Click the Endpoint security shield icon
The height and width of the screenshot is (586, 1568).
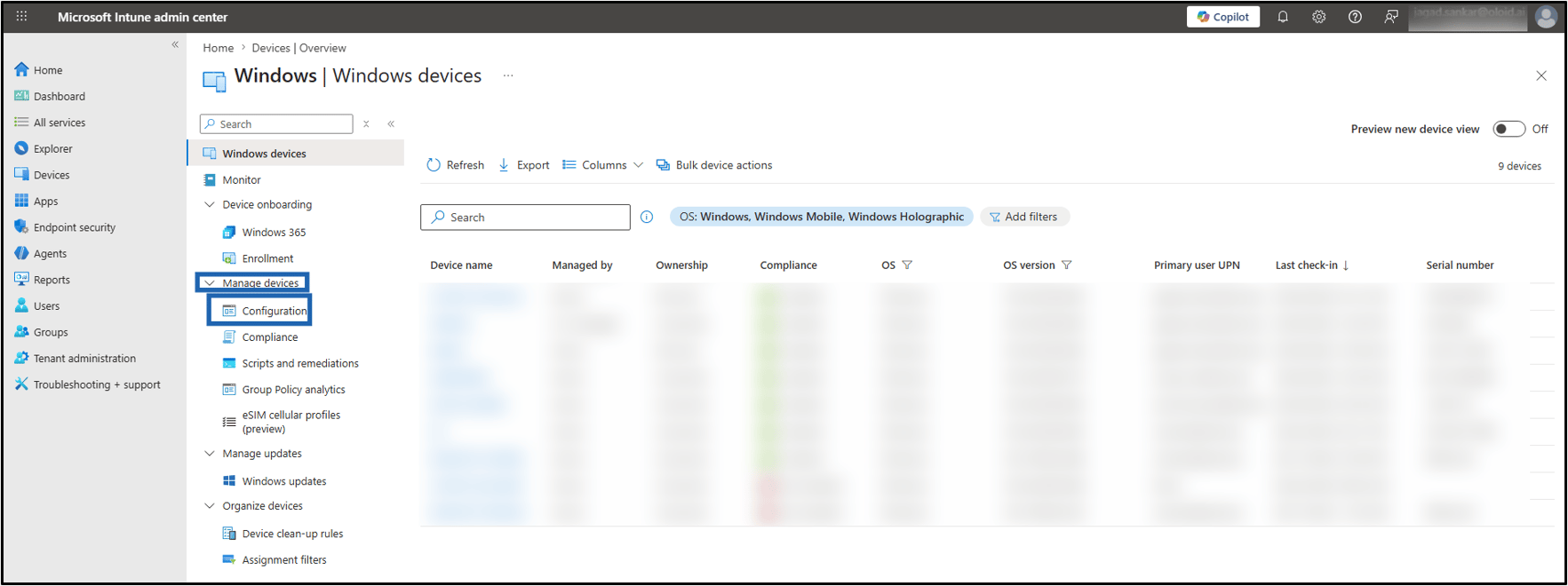21,227
